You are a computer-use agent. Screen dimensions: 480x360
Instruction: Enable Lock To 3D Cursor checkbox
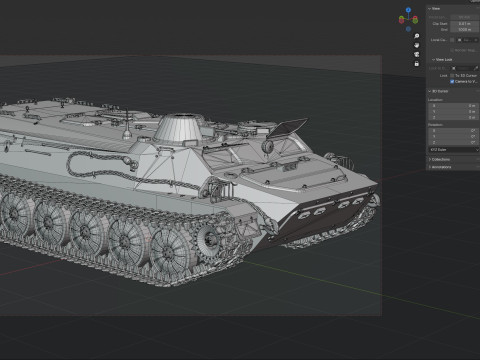tap(452, 76)
